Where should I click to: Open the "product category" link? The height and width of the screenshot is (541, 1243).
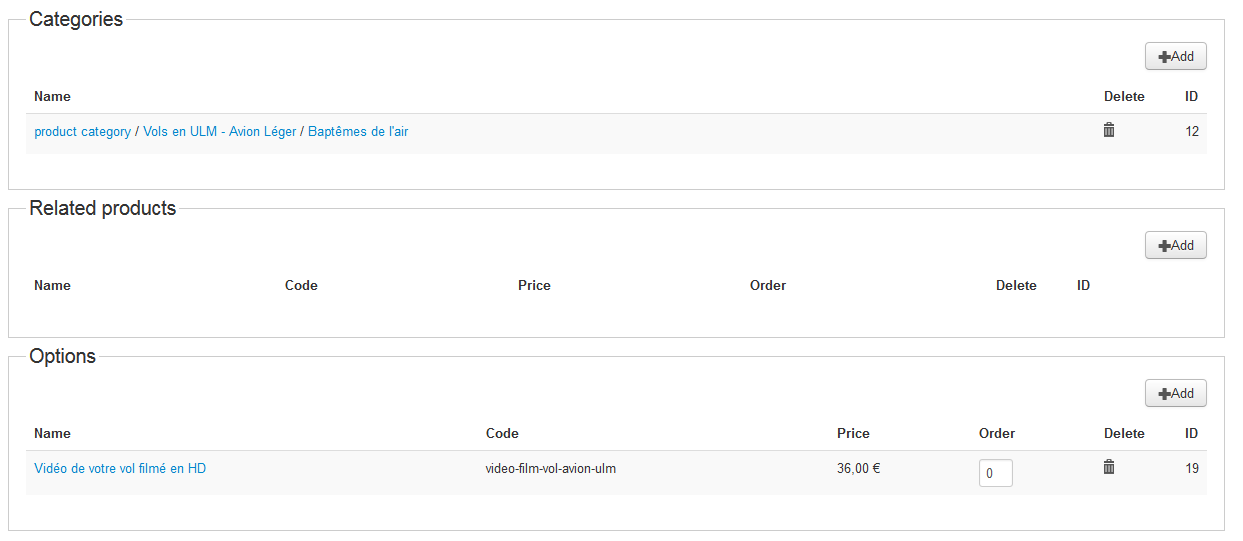[82, 132]
